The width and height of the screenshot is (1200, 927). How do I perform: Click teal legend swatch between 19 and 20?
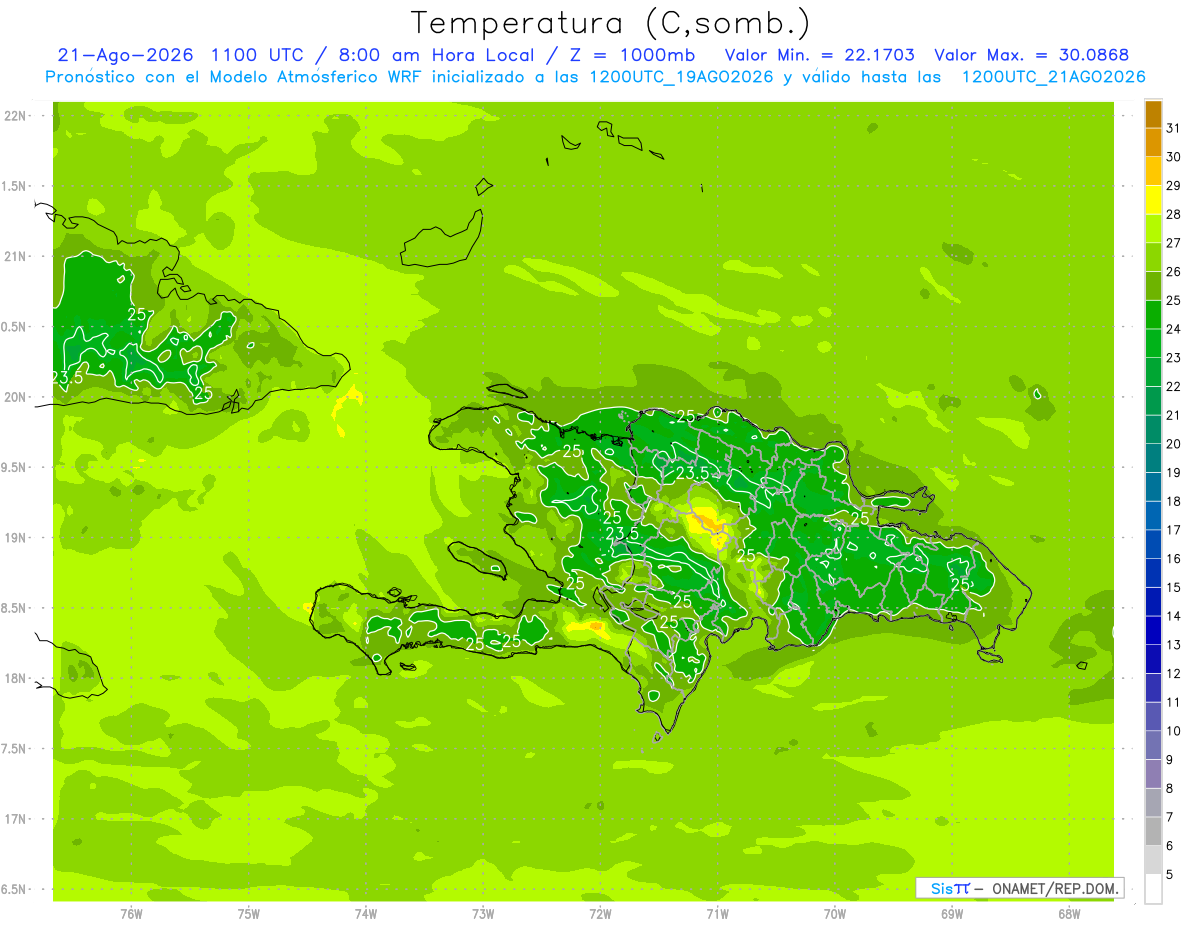[x=1153, y=458]
